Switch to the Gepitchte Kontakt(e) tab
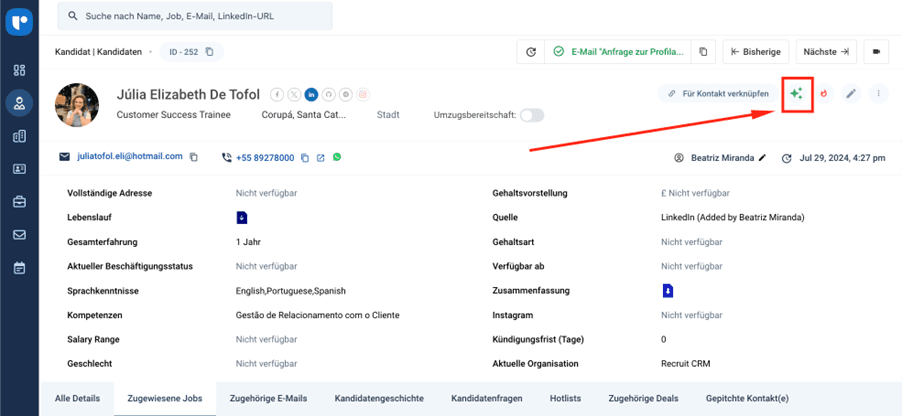 (747, 398)
